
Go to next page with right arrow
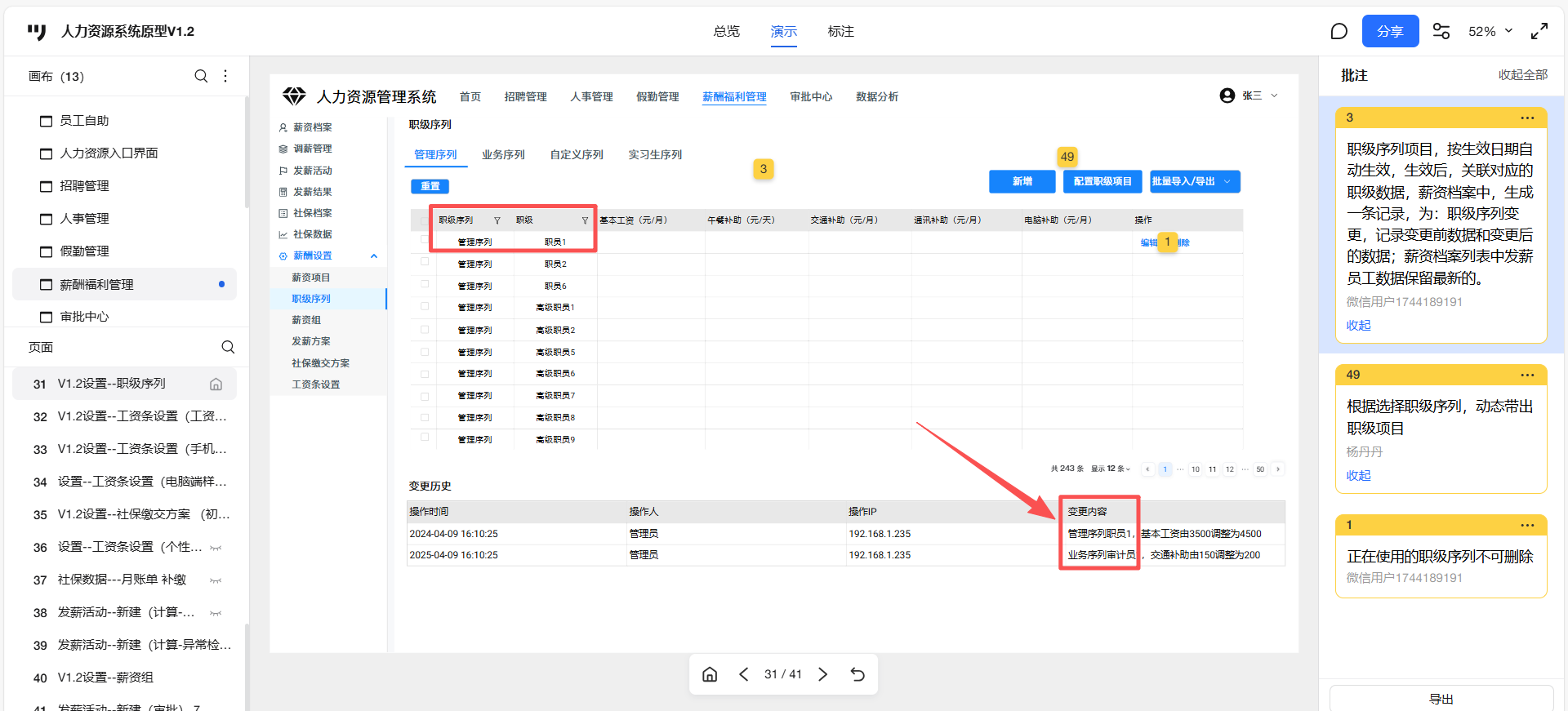tap(823, 674)
